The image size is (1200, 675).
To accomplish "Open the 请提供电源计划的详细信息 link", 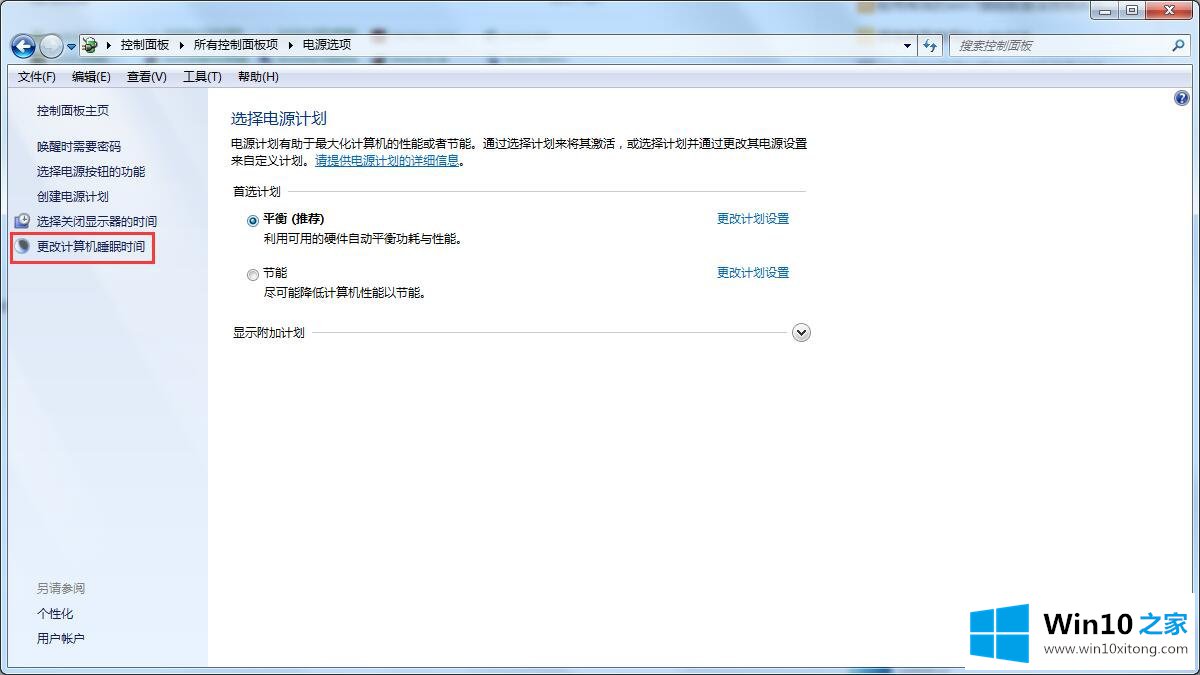I will pos(387,160).
